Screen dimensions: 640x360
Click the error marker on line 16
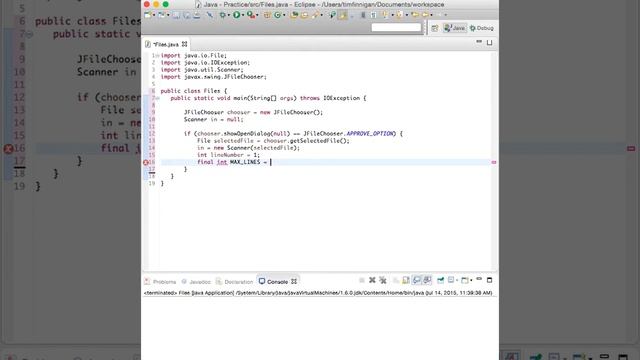coord(146,162)
